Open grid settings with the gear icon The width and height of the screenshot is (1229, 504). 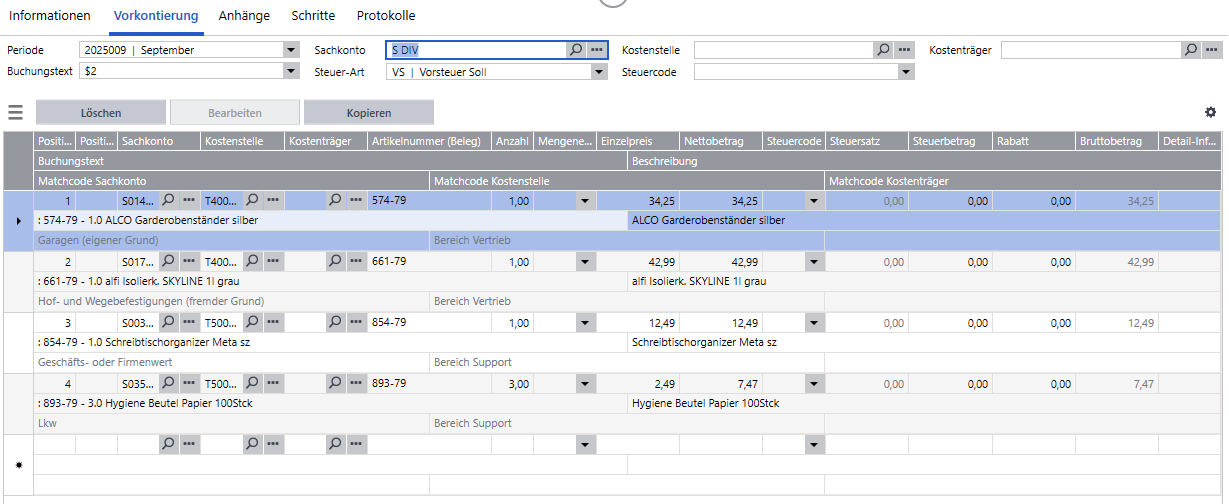[1210, 113]
